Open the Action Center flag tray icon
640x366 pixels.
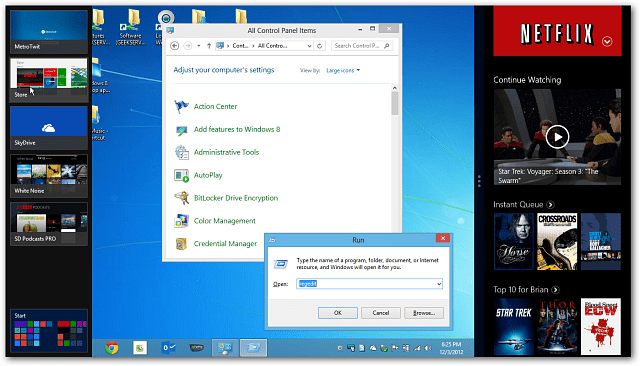(395, 348)
